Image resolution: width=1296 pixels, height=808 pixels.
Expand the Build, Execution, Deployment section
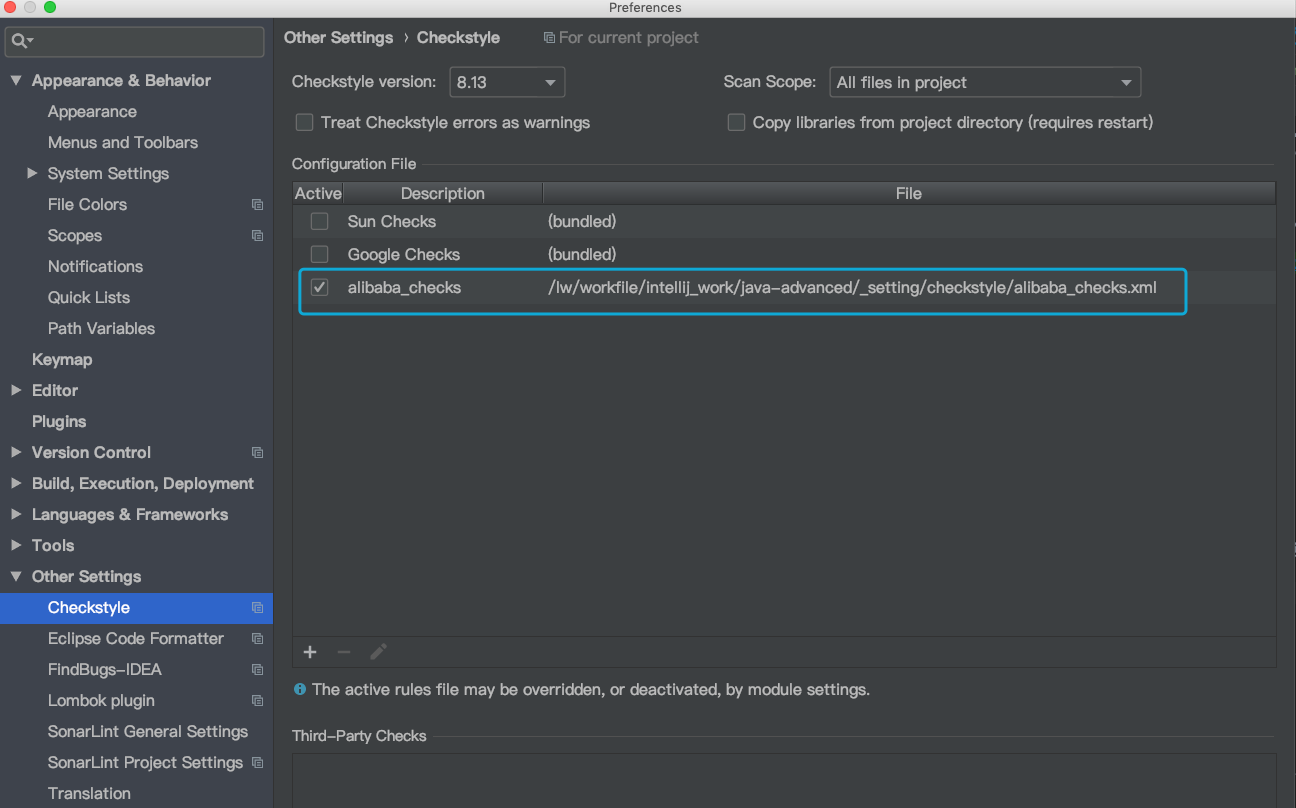pyautogui.click(x=16, y=483)
